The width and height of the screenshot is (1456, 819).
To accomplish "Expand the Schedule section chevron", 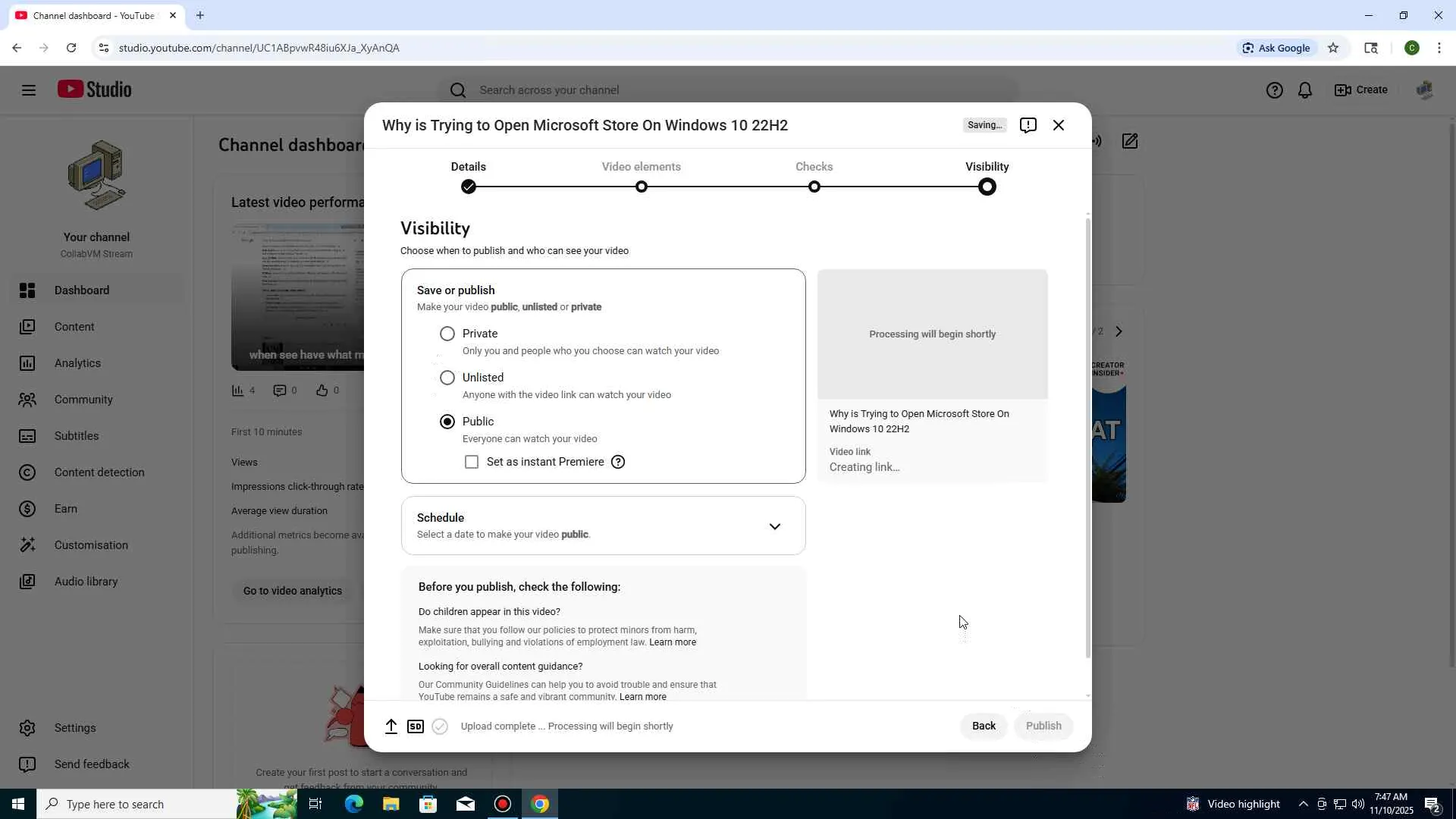I will 774,526.
